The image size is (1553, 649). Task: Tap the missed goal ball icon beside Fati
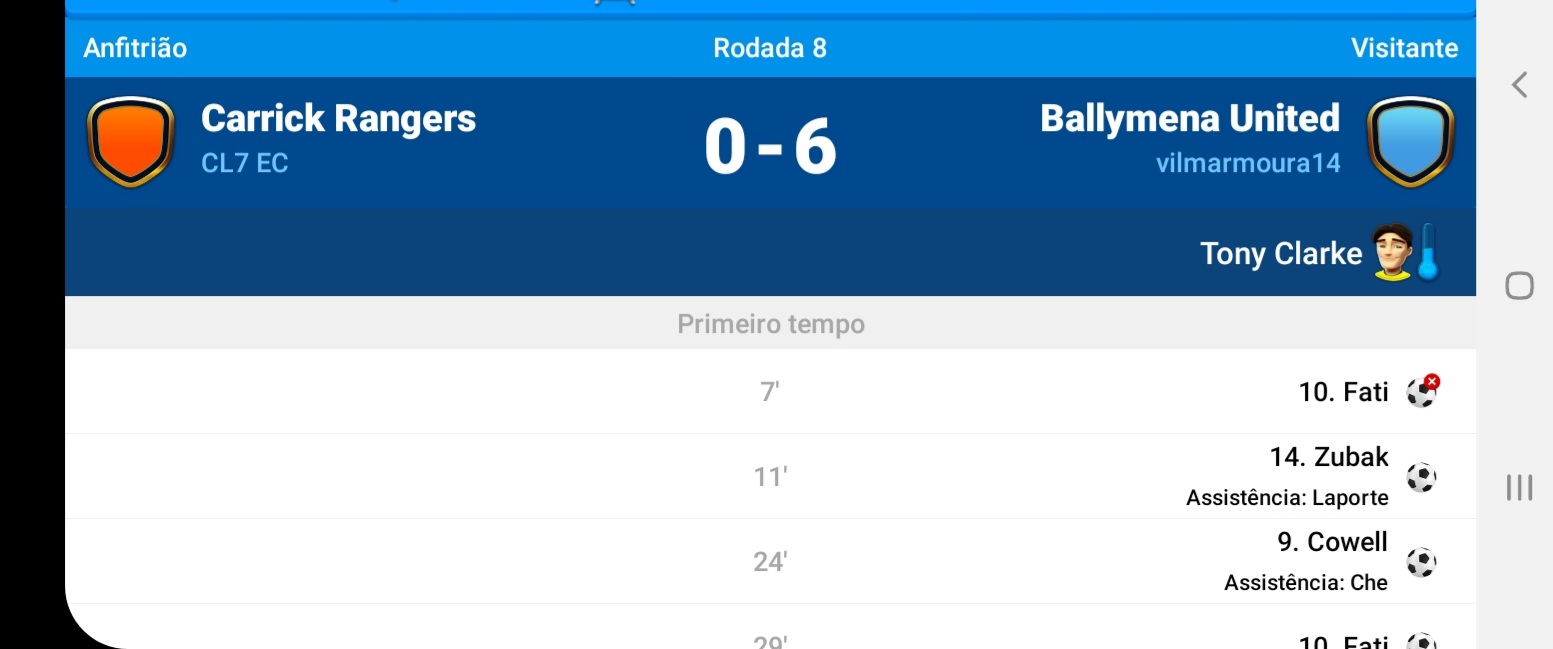(x=1421, y=391)
